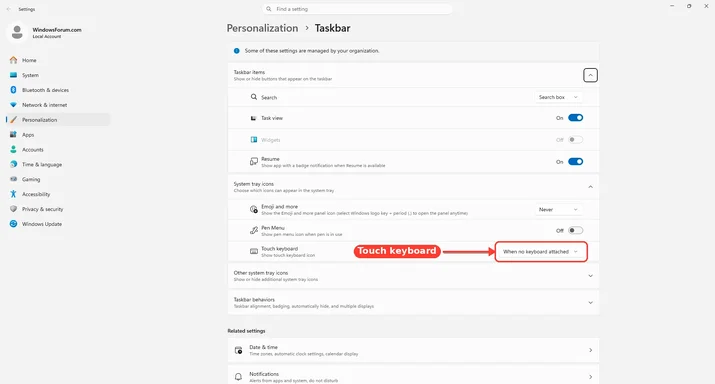The image size is (715, 384).
Task: Click the Home icon in the sidebar
Action: 13,60
